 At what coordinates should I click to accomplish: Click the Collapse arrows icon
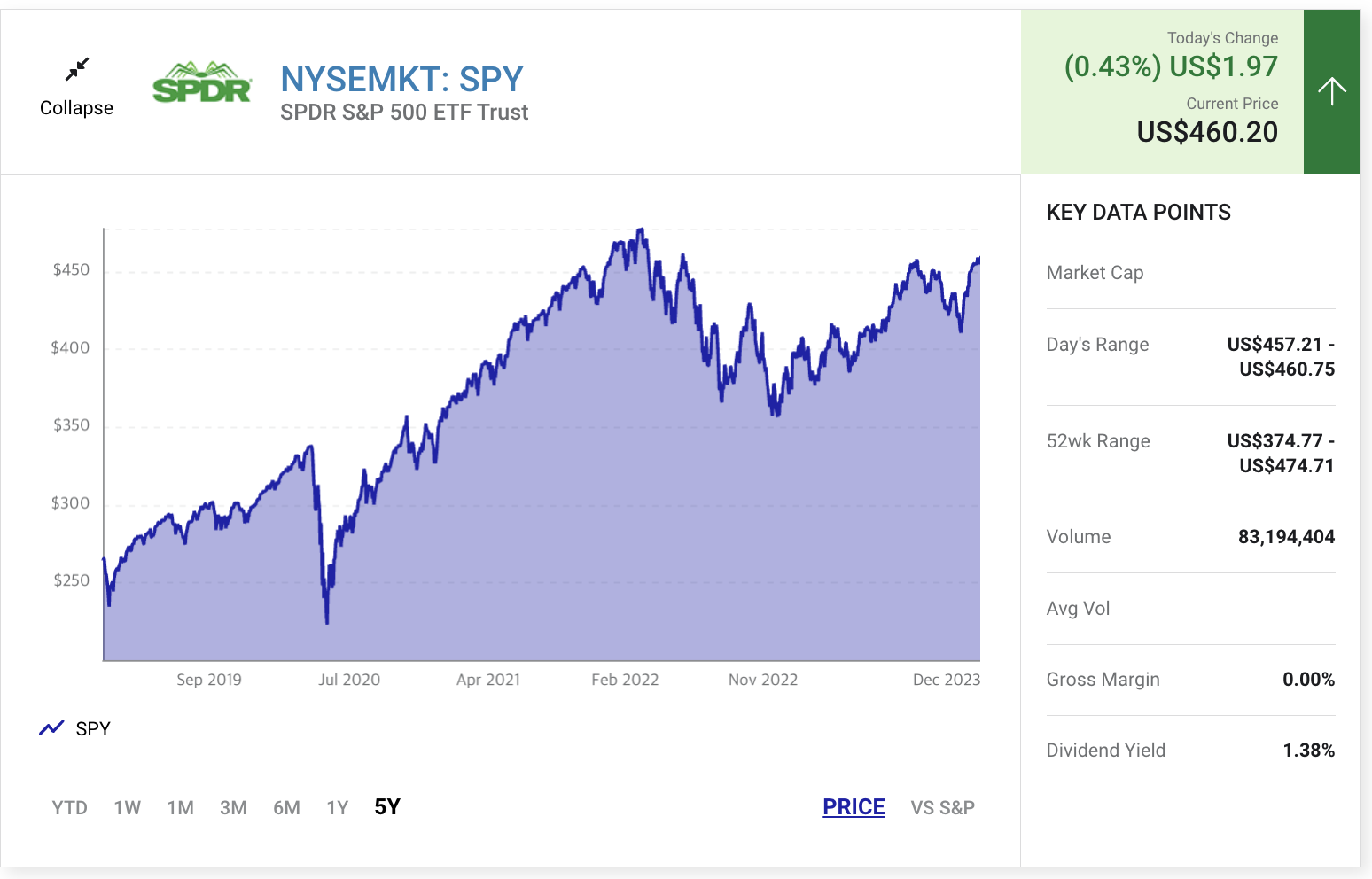pos(77,69)
